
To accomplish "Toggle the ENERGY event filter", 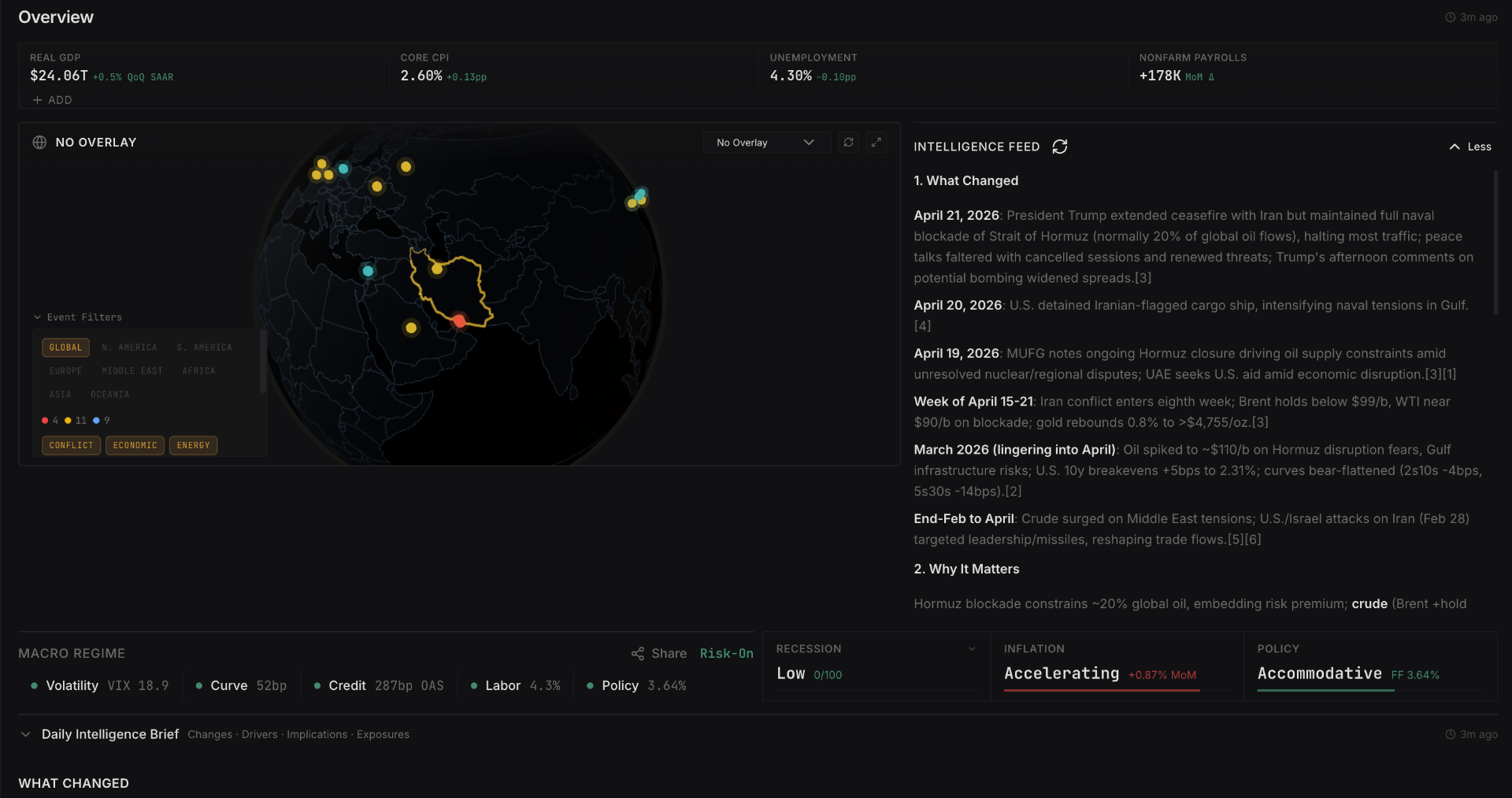I will [193, 446].
